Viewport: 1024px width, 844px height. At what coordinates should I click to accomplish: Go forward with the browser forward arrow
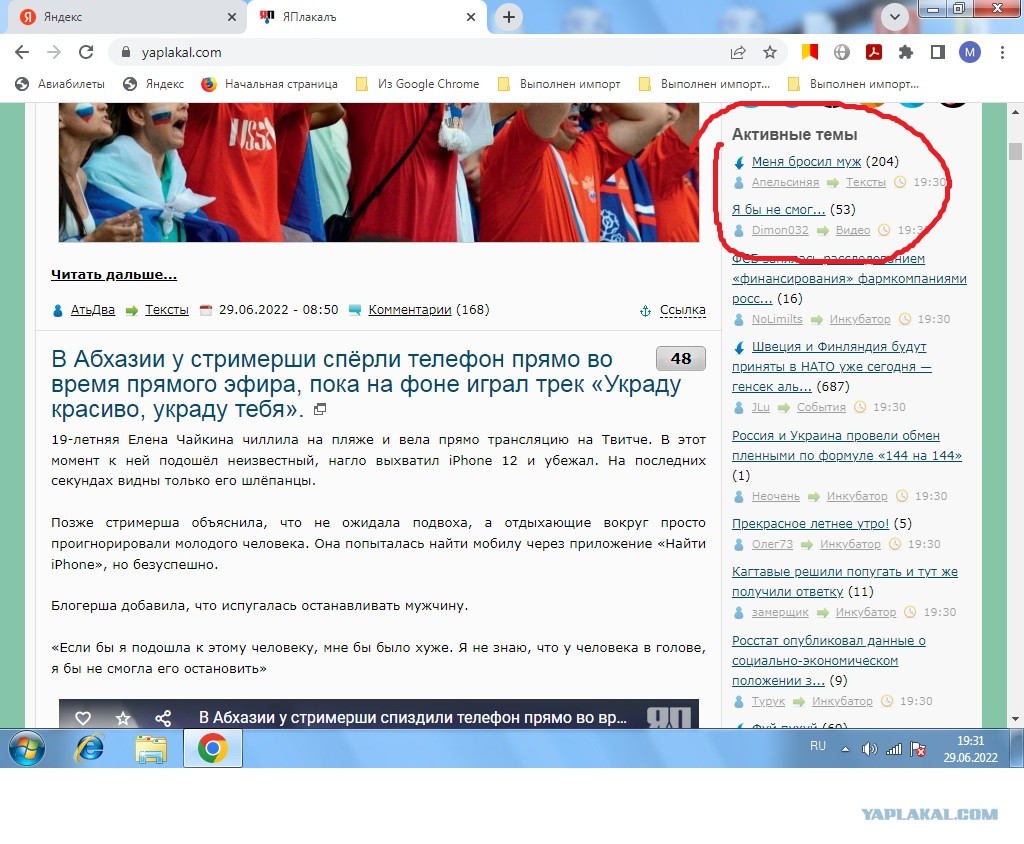point(54,52)
